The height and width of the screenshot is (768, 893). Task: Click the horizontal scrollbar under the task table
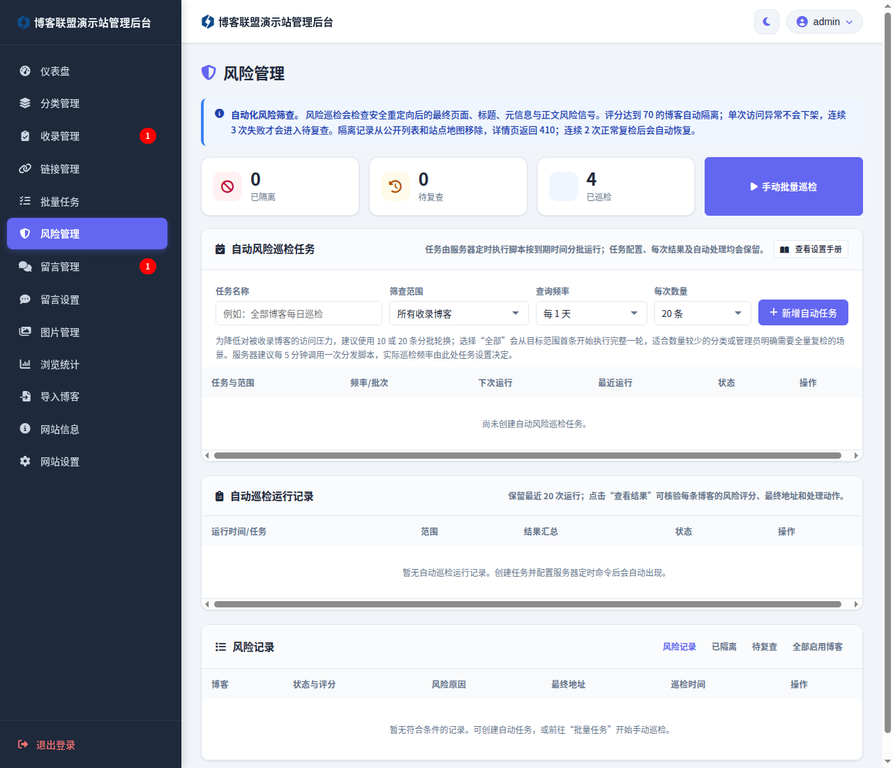[527, 455]
